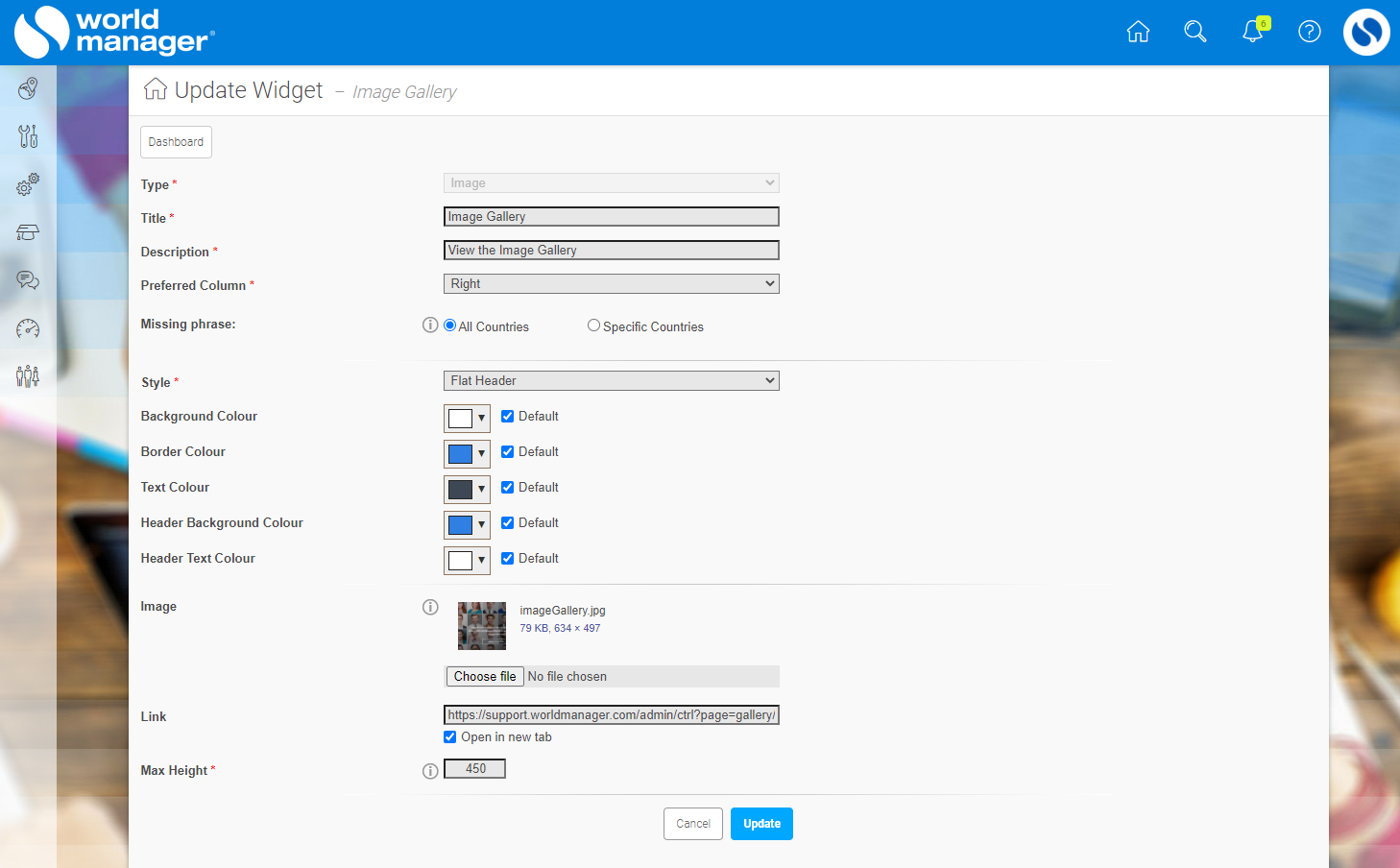Open the settings gears icon in the sidebar
The height and width of the screenshot is (868, 1400).
click(27, 183)
